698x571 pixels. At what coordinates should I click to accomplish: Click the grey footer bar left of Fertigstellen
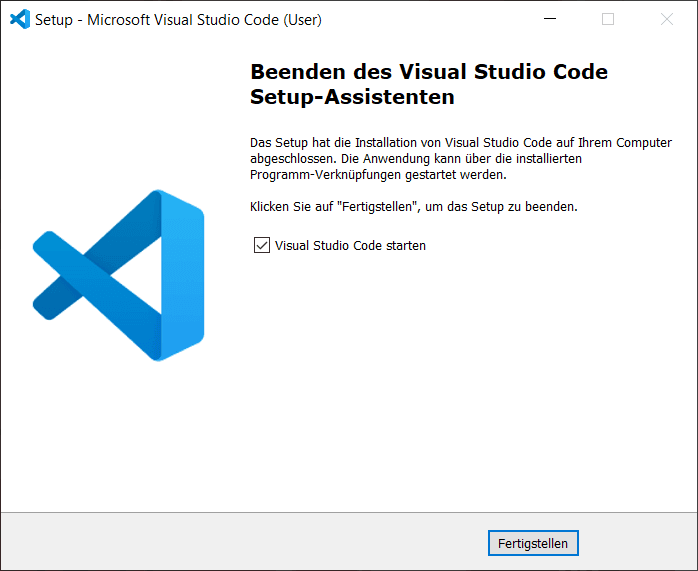point(250,543)
